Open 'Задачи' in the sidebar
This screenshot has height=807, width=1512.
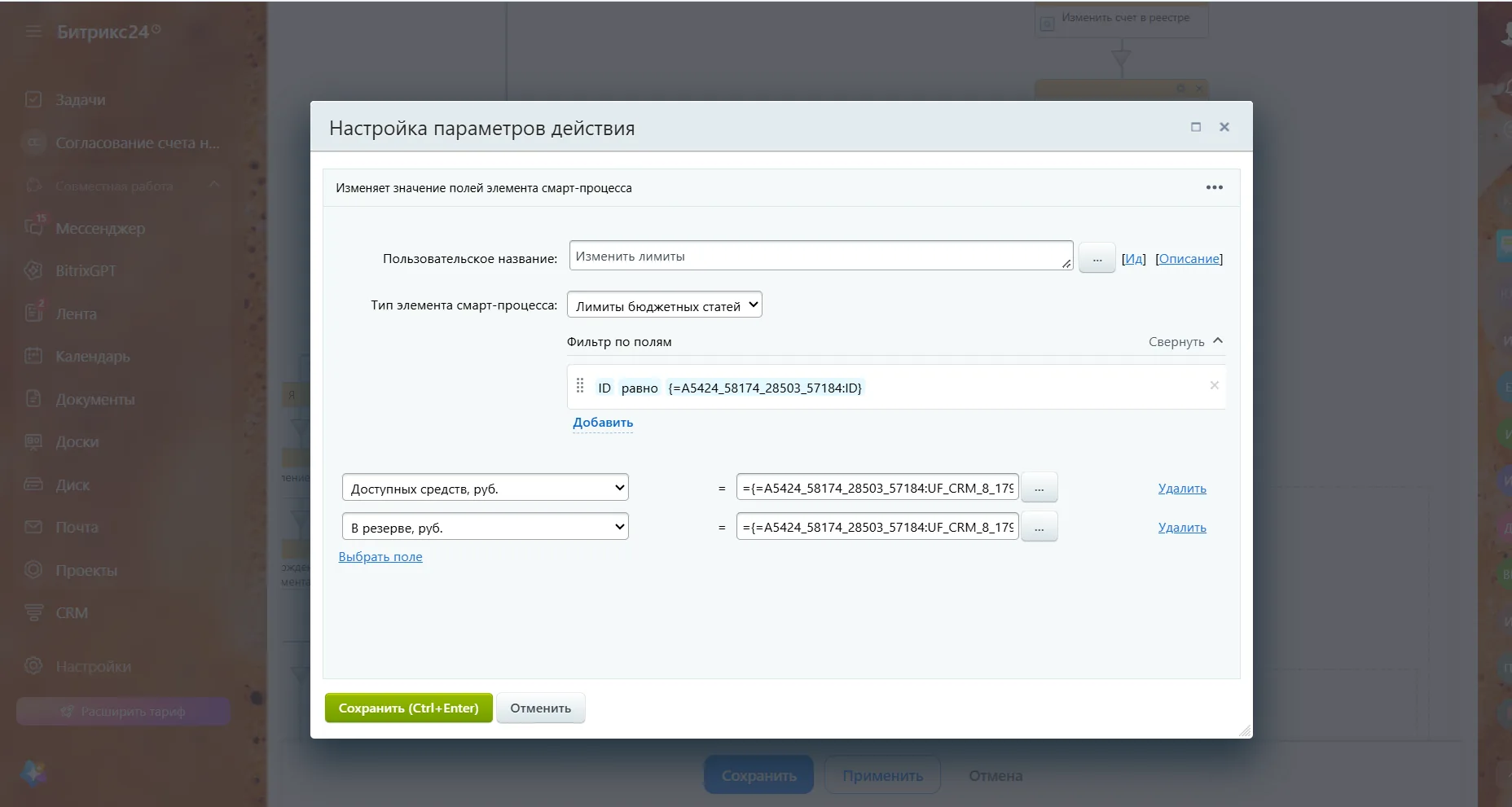(x=81, y=100)
